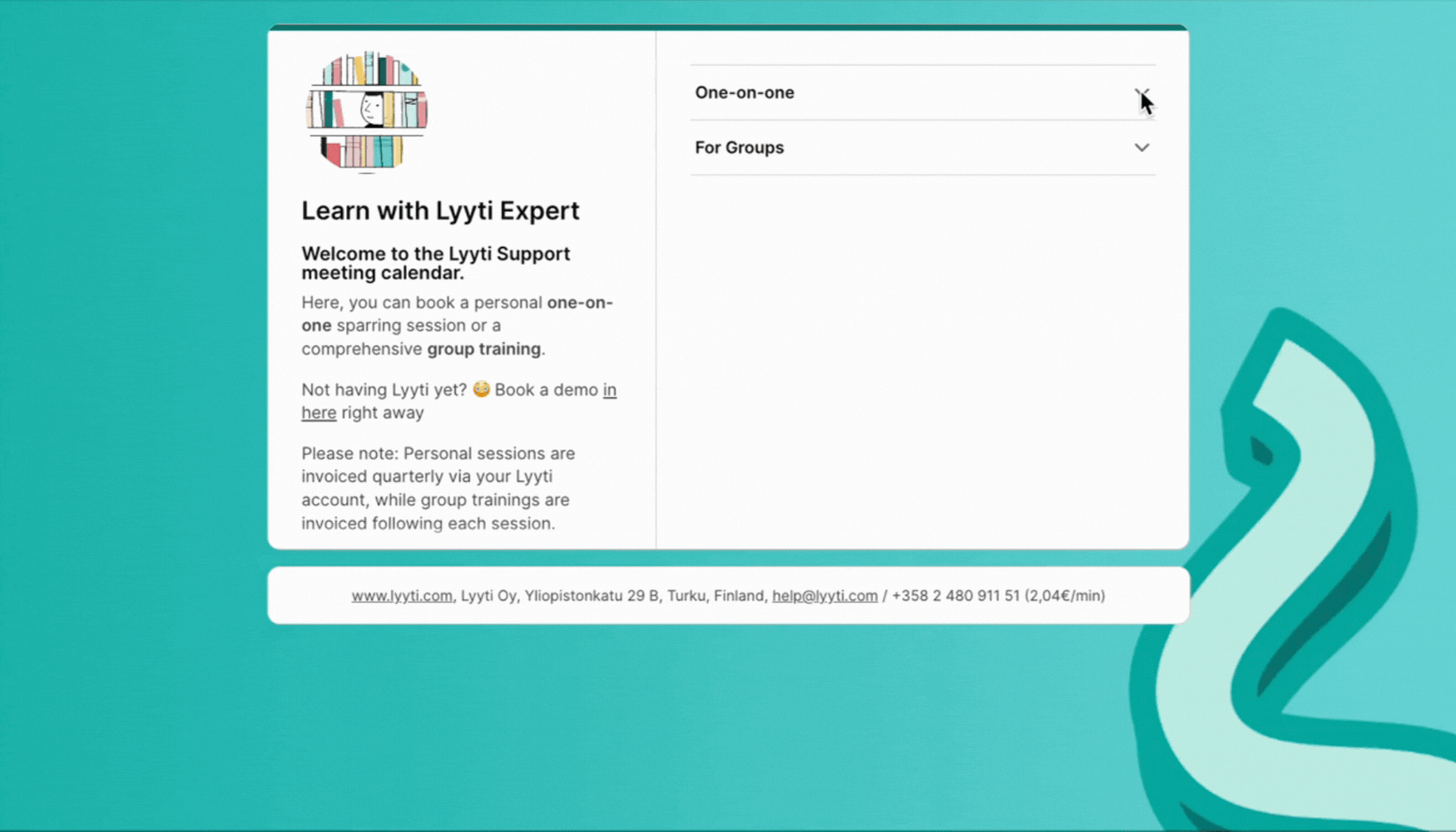This screenshot has height=832, width=1456.
Task: Click the 'Please note: Personal sessions' paragraph
Action: (x=438, y=488)
